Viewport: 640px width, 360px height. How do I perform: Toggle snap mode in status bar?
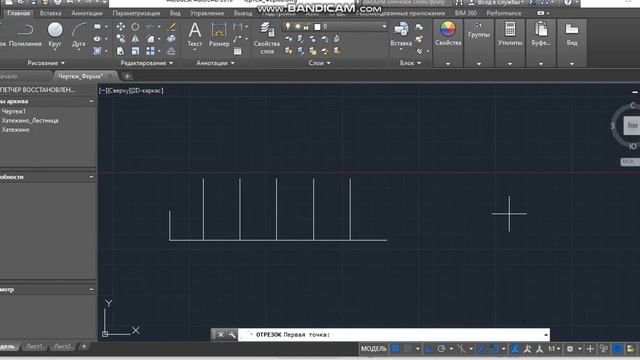(x=407, y=349)
